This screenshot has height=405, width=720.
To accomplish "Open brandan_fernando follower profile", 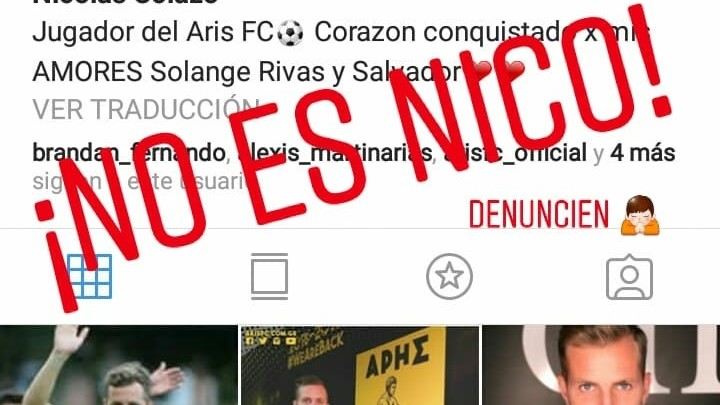I will point(129,153).
